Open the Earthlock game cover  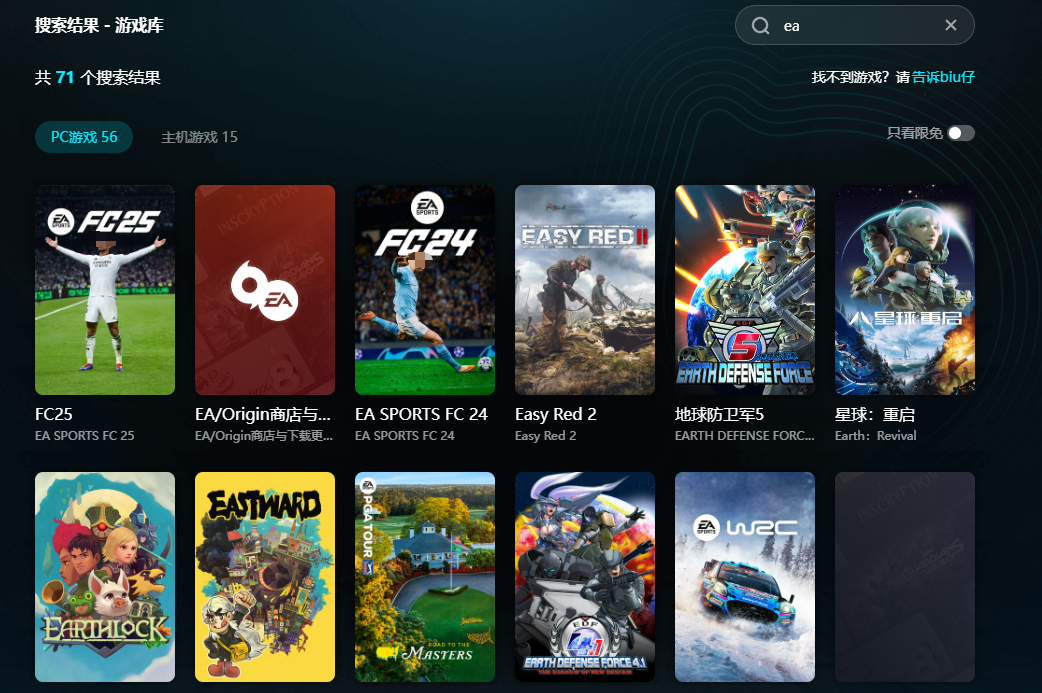105,577
